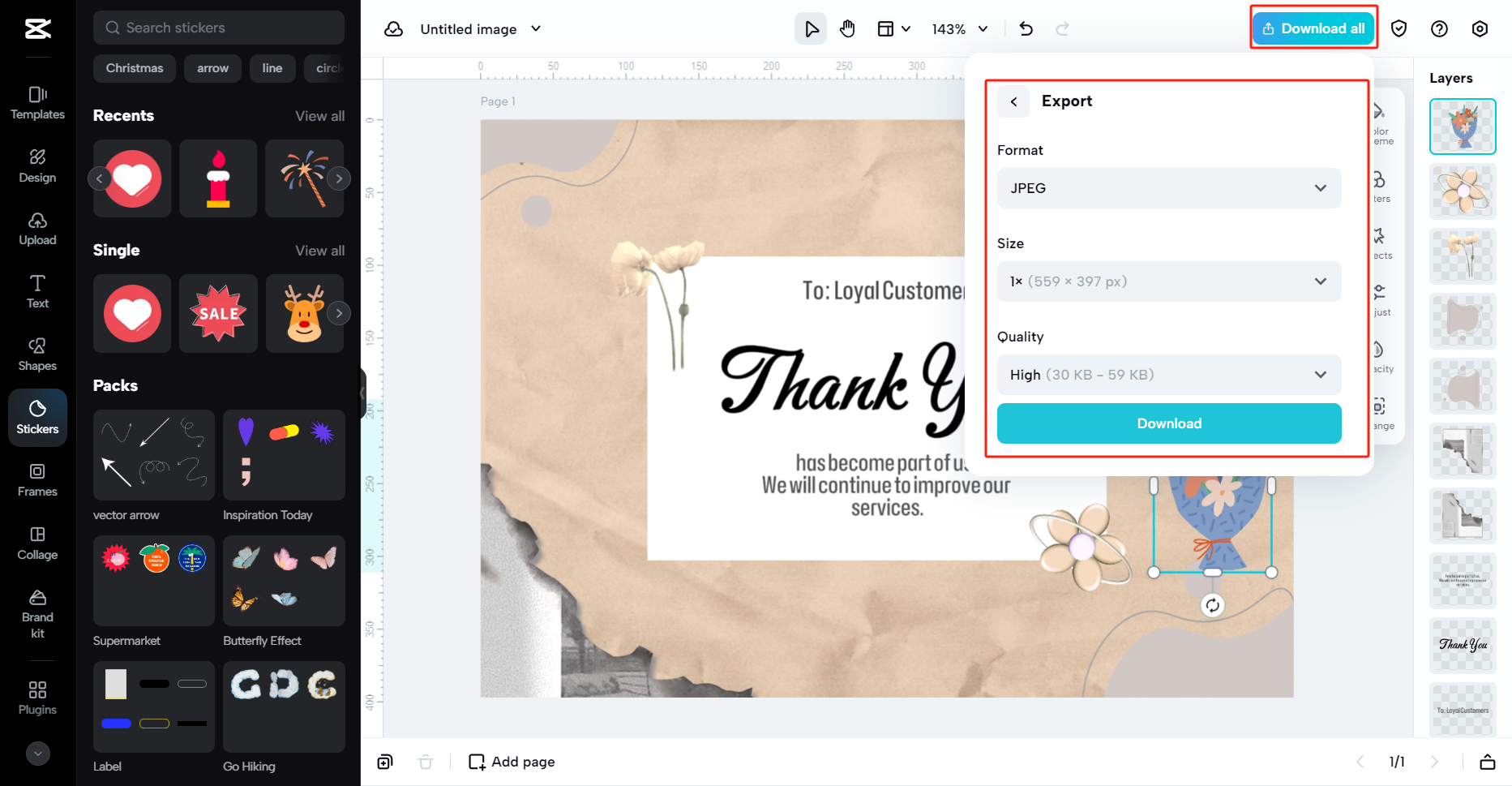This screenshot has width=1512, height=786.
Task: Expand the Size dropdown in Export panel
Action: pos(1168,281)
